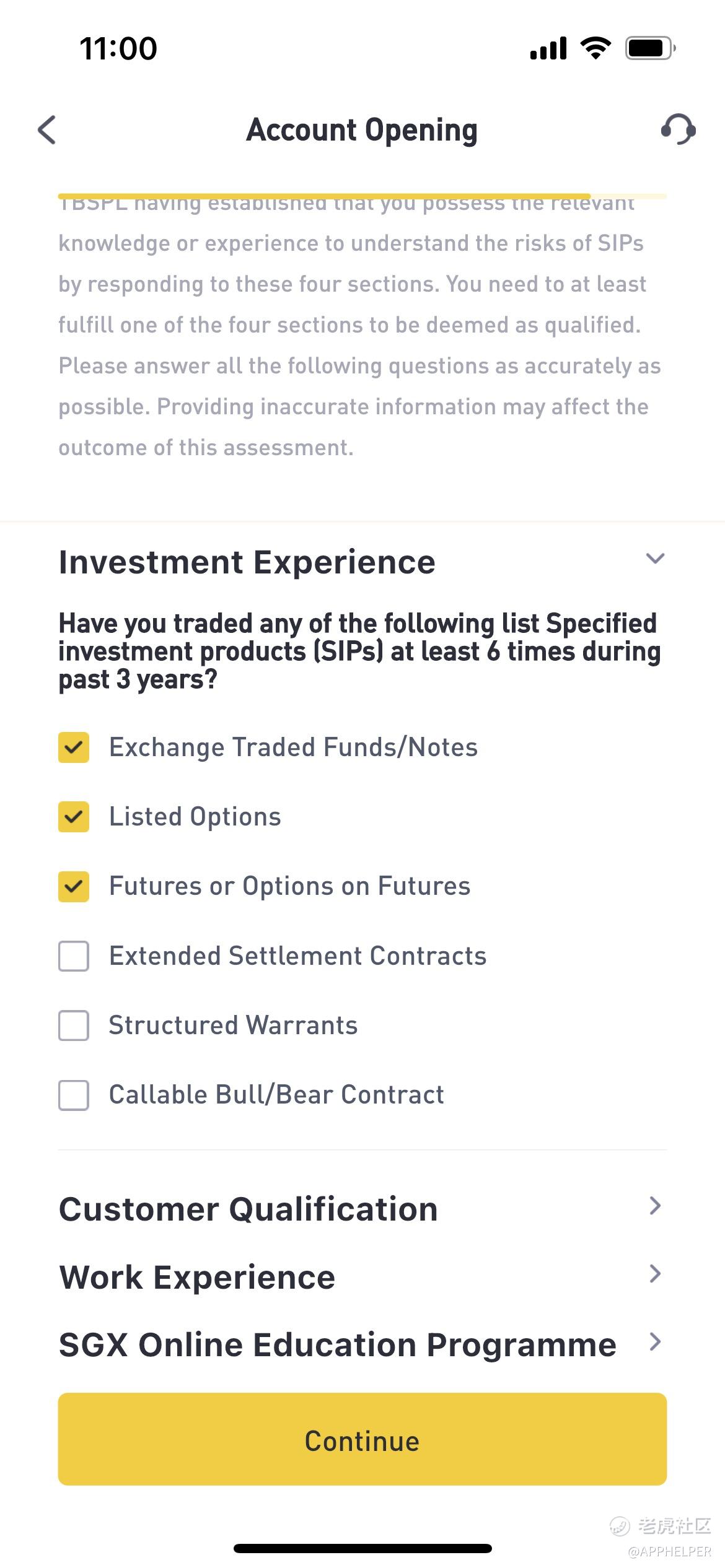Expand SGX Online Education Programme chevron
725x1568 pixels.
(655, 1341)
